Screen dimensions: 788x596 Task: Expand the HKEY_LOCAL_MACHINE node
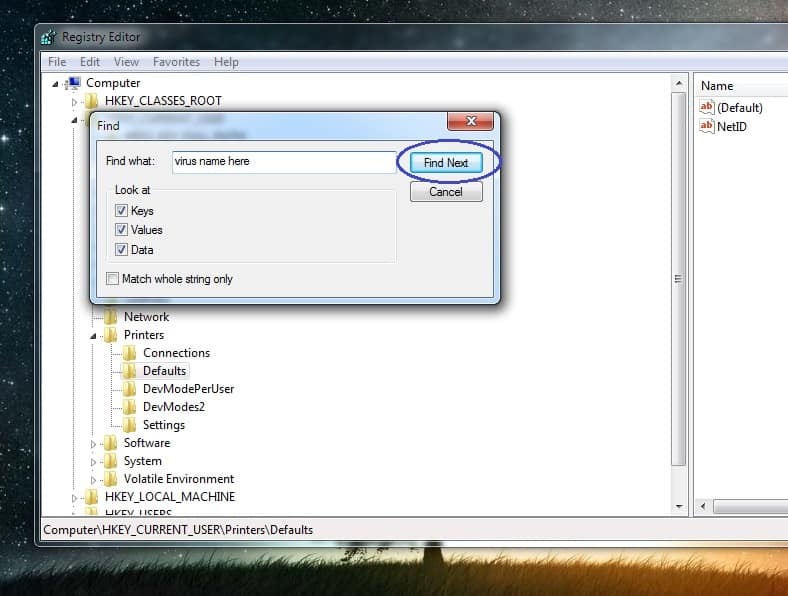point(74,499)
